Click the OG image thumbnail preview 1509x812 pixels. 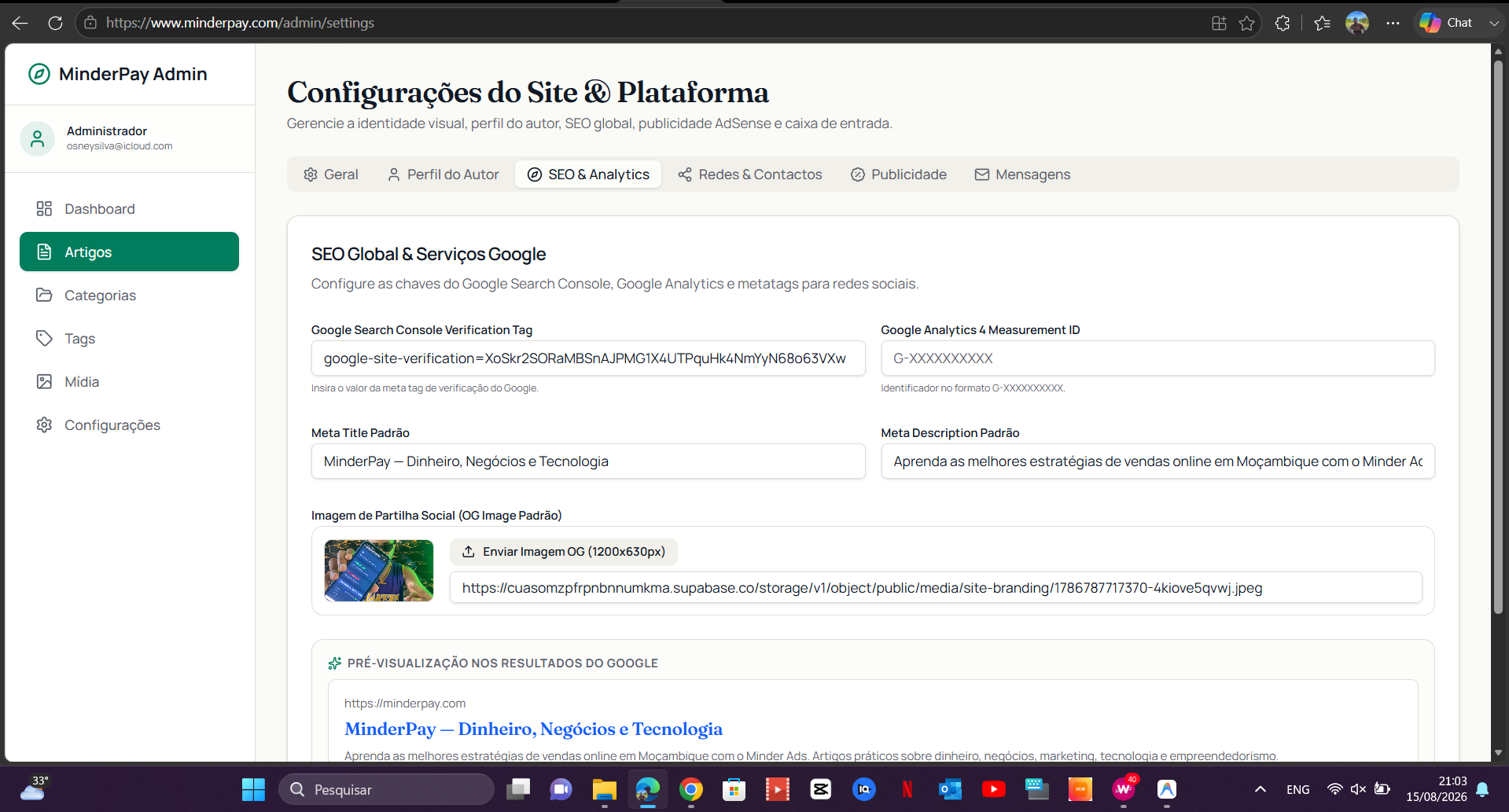pos(379,571)
